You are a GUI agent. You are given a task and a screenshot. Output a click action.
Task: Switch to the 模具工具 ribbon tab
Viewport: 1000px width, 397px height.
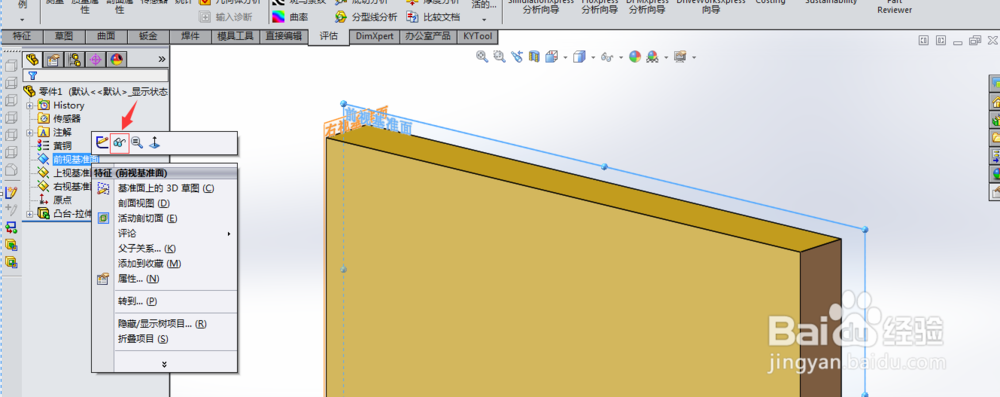coord(235,36)
